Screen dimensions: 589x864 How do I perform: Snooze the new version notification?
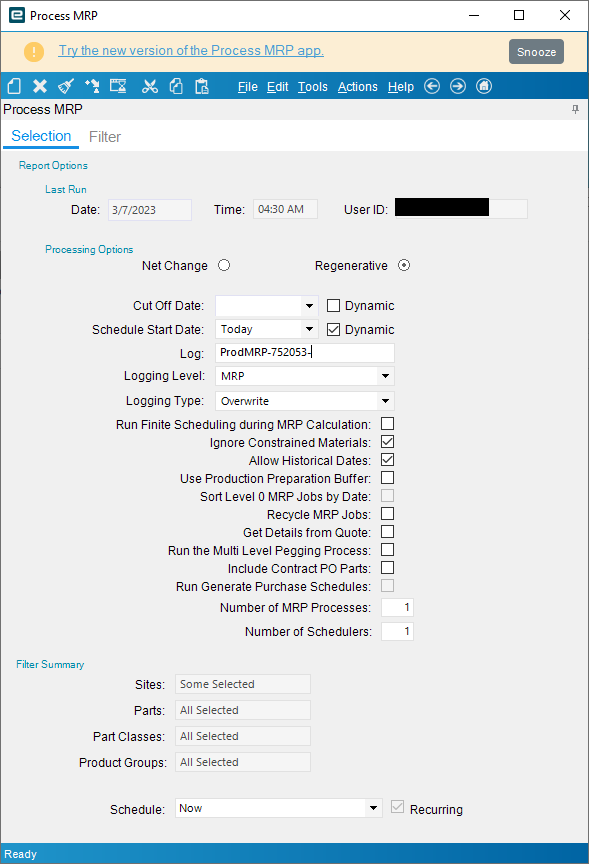click(x=536, y=52)
